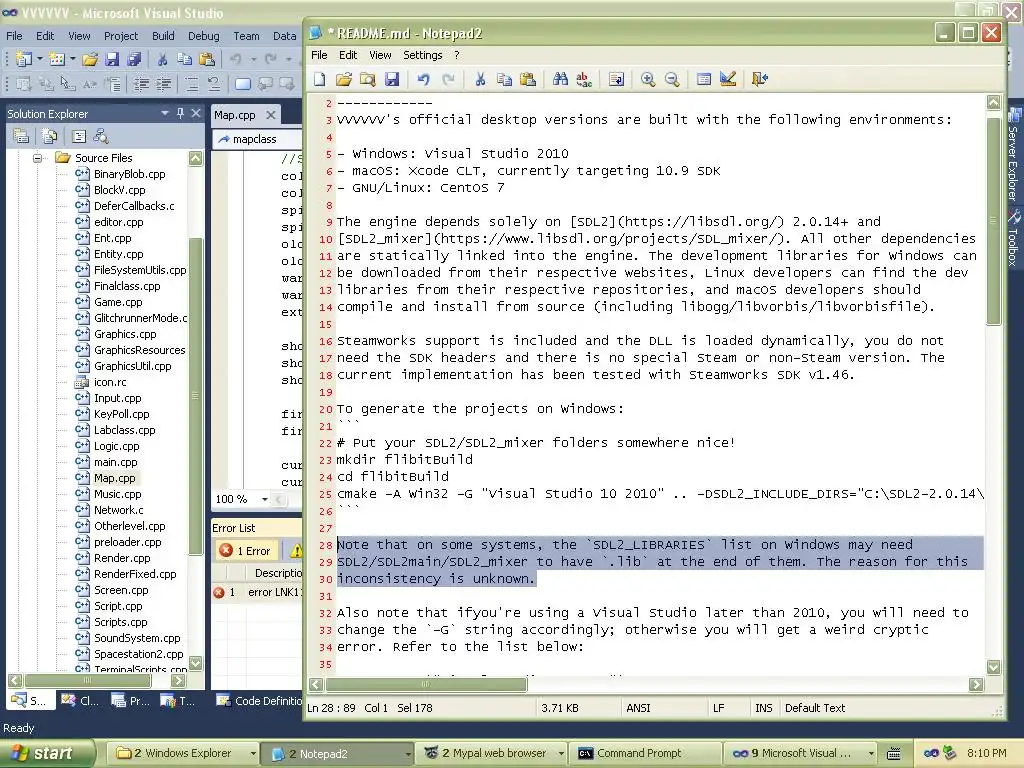The width and height of the screenshot is (1024, 768).
Task: Open Notepad2 Settings menu
Action: pyautogui.click(x=423, y=55)
